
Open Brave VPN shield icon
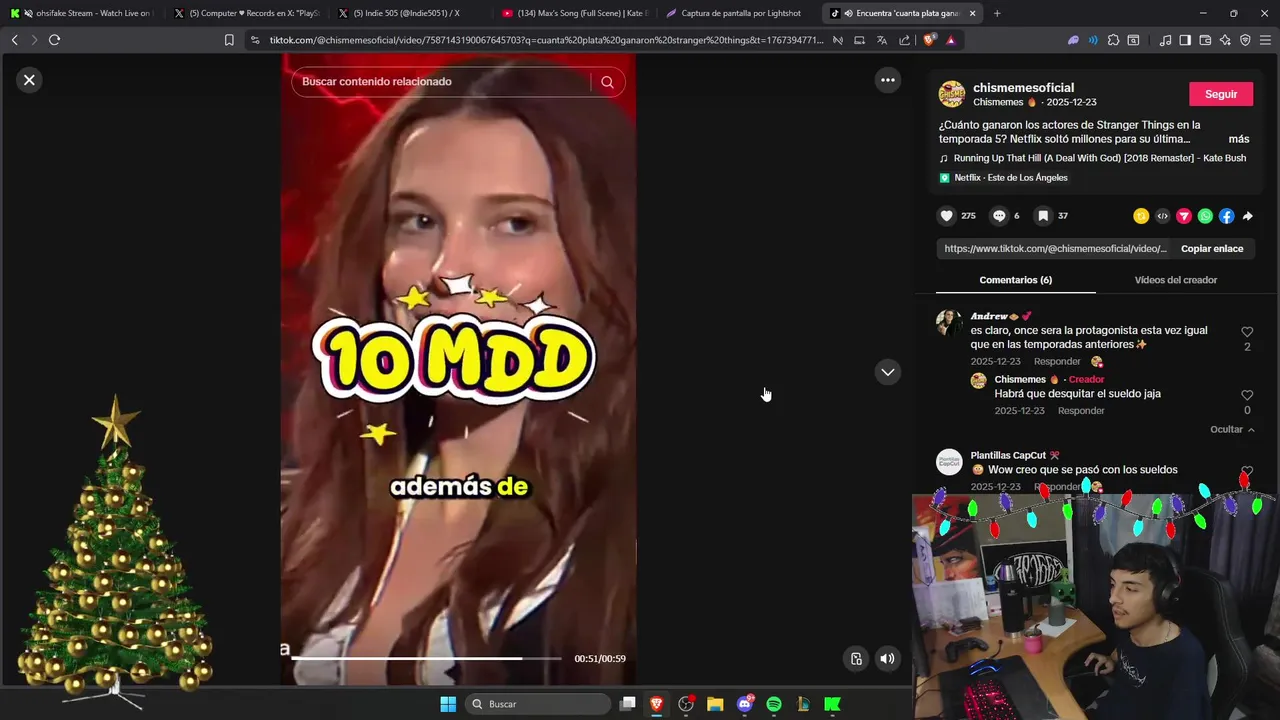pyautogui.click(x=1245, y=40)
